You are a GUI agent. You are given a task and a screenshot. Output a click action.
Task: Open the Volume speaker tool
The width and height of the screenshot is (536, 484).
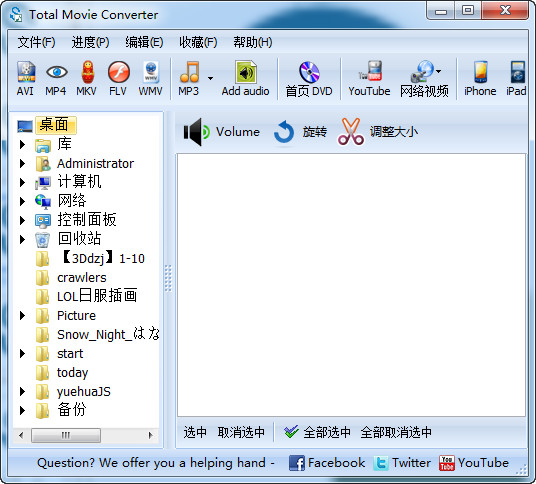pyautogui.click(x=196, y=132)
